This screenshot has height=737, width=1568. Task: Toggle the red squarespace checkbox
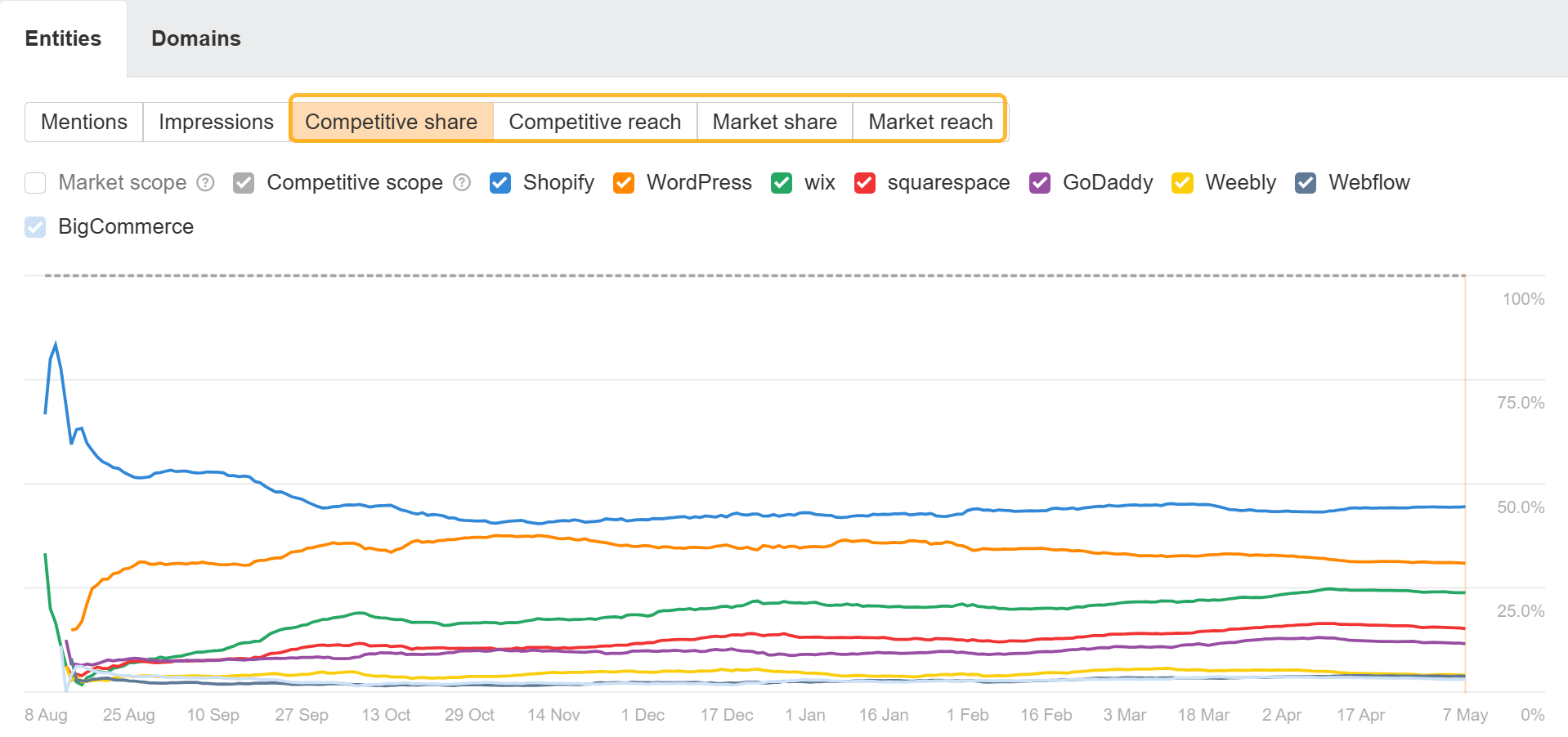tap(865, 182)
